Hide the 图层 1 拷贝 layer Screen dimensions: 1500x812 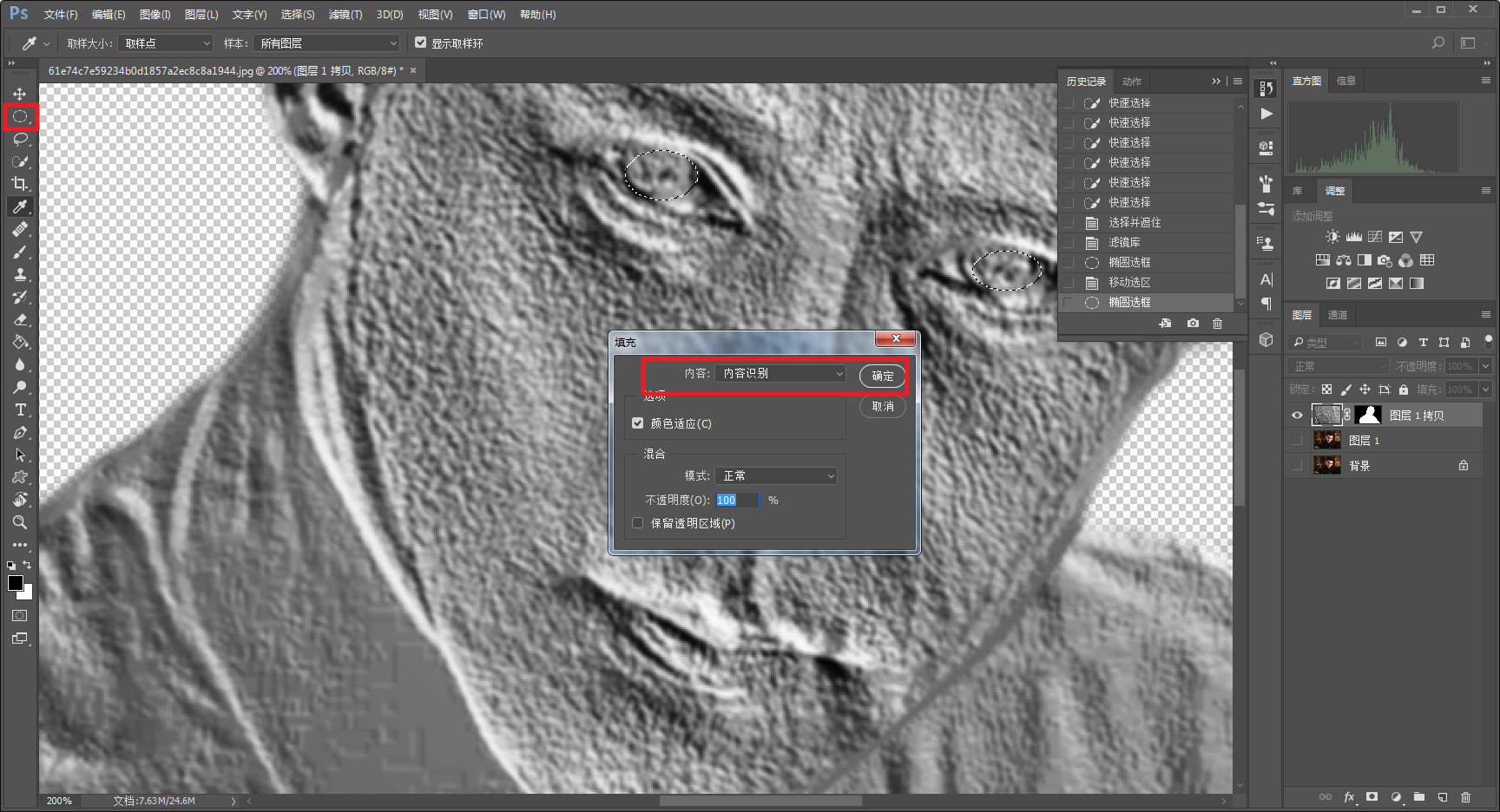1298,416
